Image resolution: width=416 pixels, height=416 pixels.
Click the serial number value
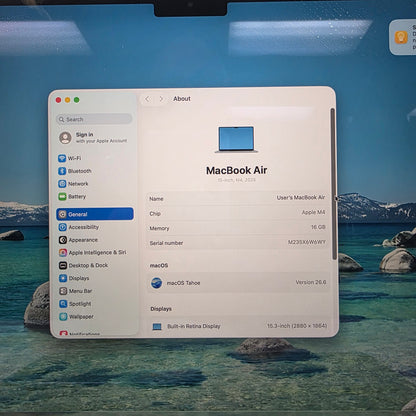point(307,242)
